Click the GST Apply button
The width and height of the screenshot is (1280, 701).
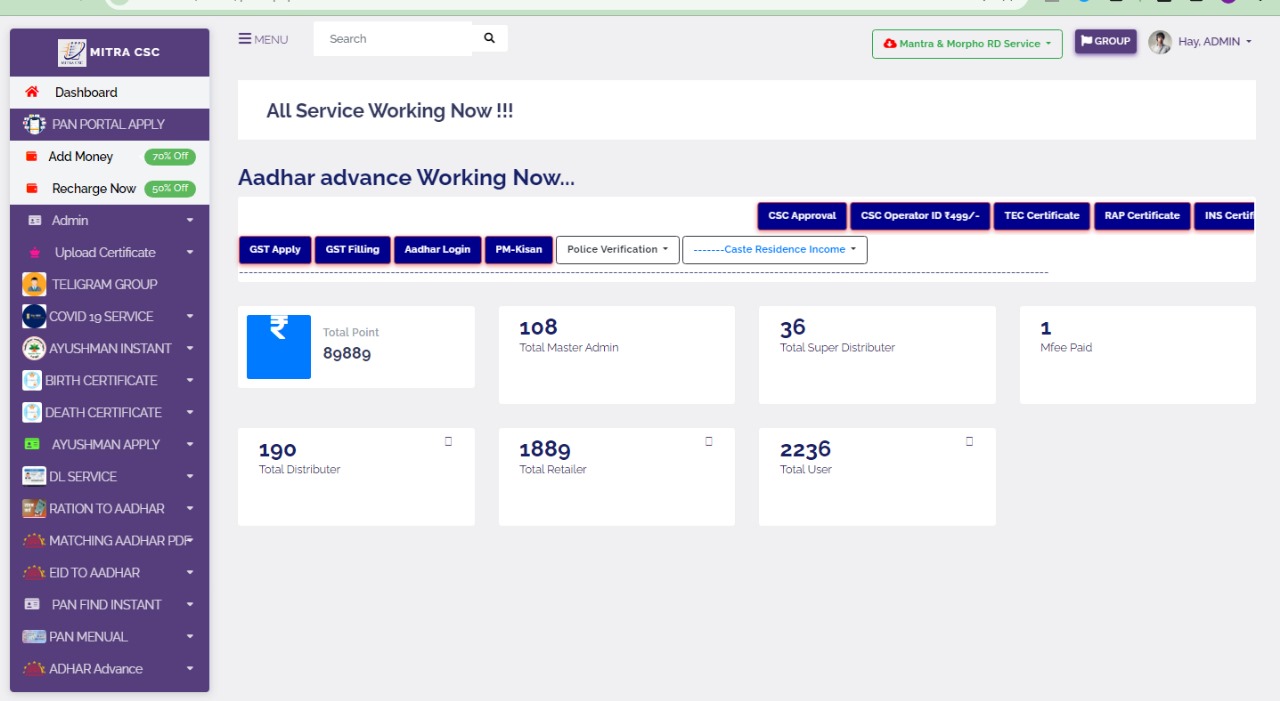click(275, 250)
